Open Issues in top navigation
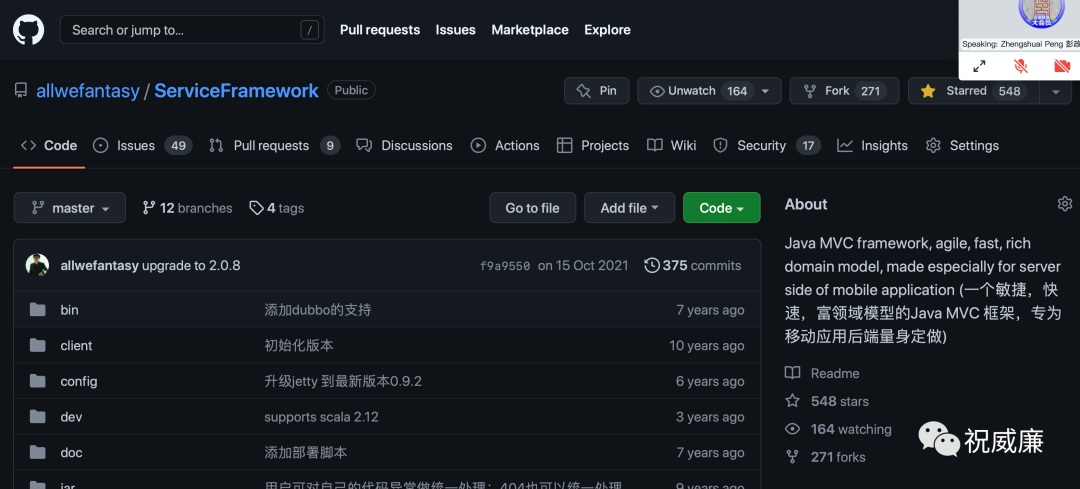Image resolution: width=1080 pixels, height=489 pixels. 455,30
